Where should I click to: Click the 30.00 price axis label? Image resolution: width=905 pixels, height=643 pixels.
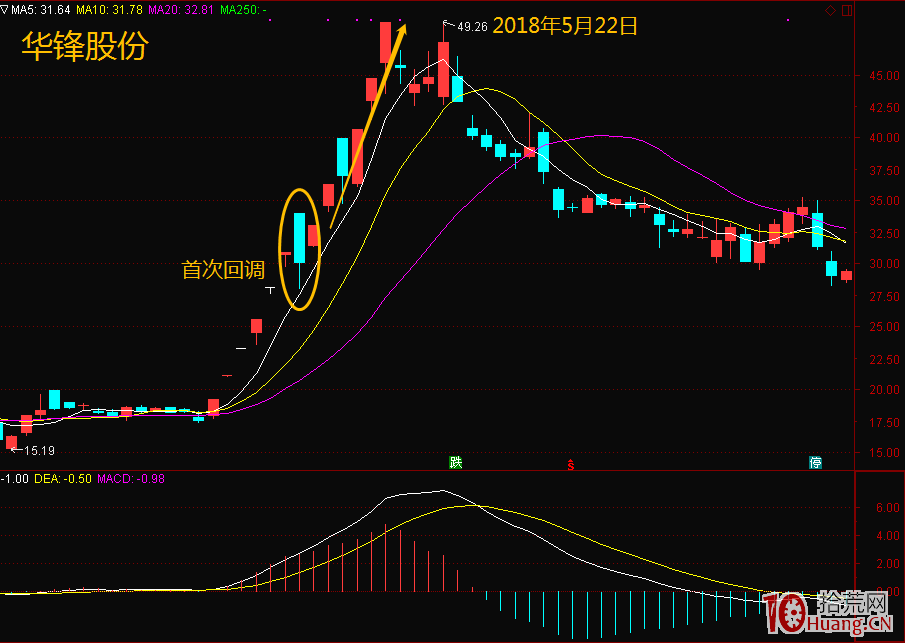click(x=884, y=264)
